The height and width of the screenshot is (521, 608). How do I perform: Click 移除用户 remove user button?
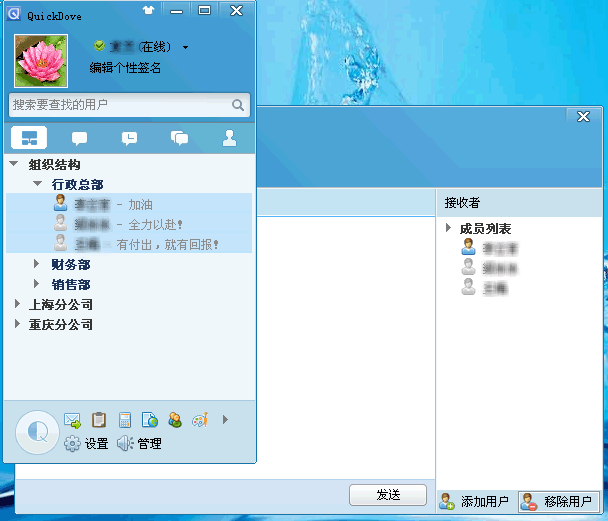[x=559, y=502]
